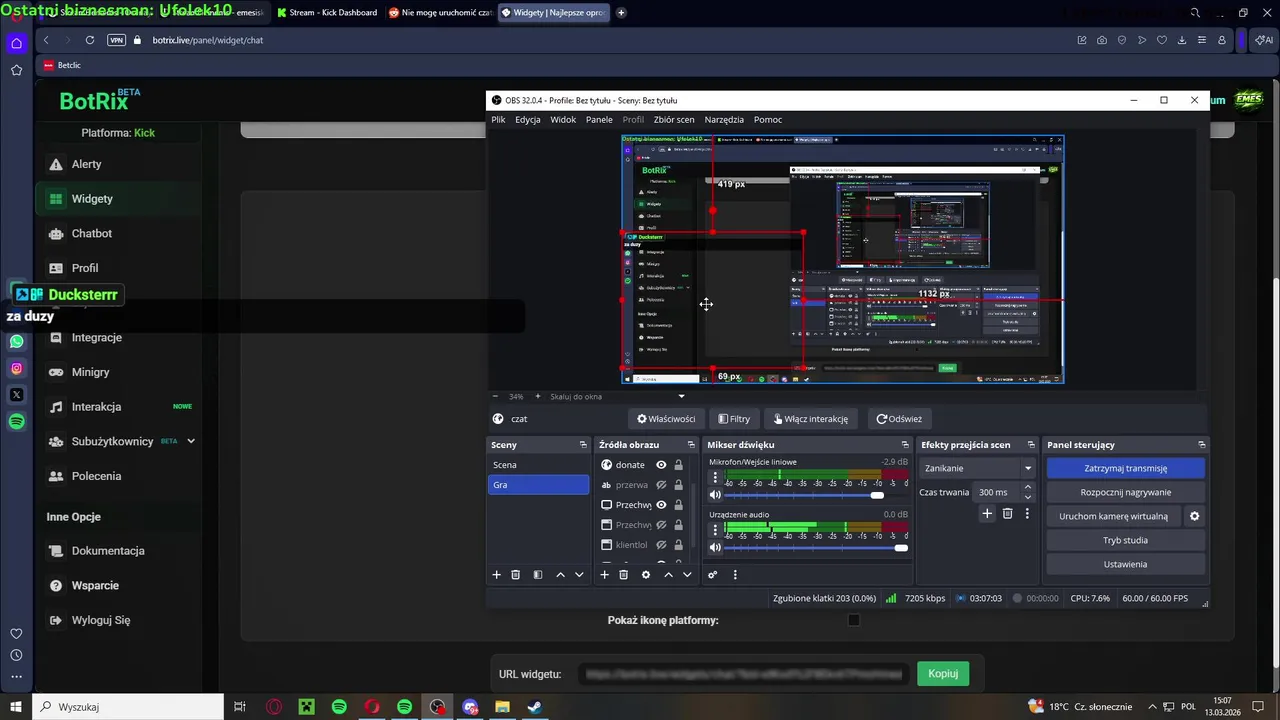This screenshot has height=720, width=1280.
Task: Select the Scena scene in Sceny list
Action: 538,465
